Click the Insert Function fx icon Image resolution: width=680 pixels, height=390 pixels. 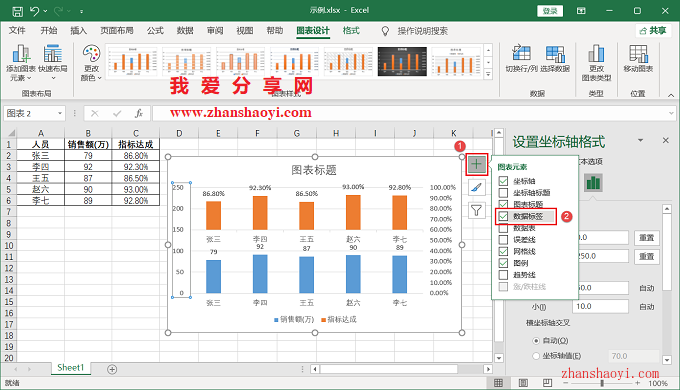click(x=139, y=114)
